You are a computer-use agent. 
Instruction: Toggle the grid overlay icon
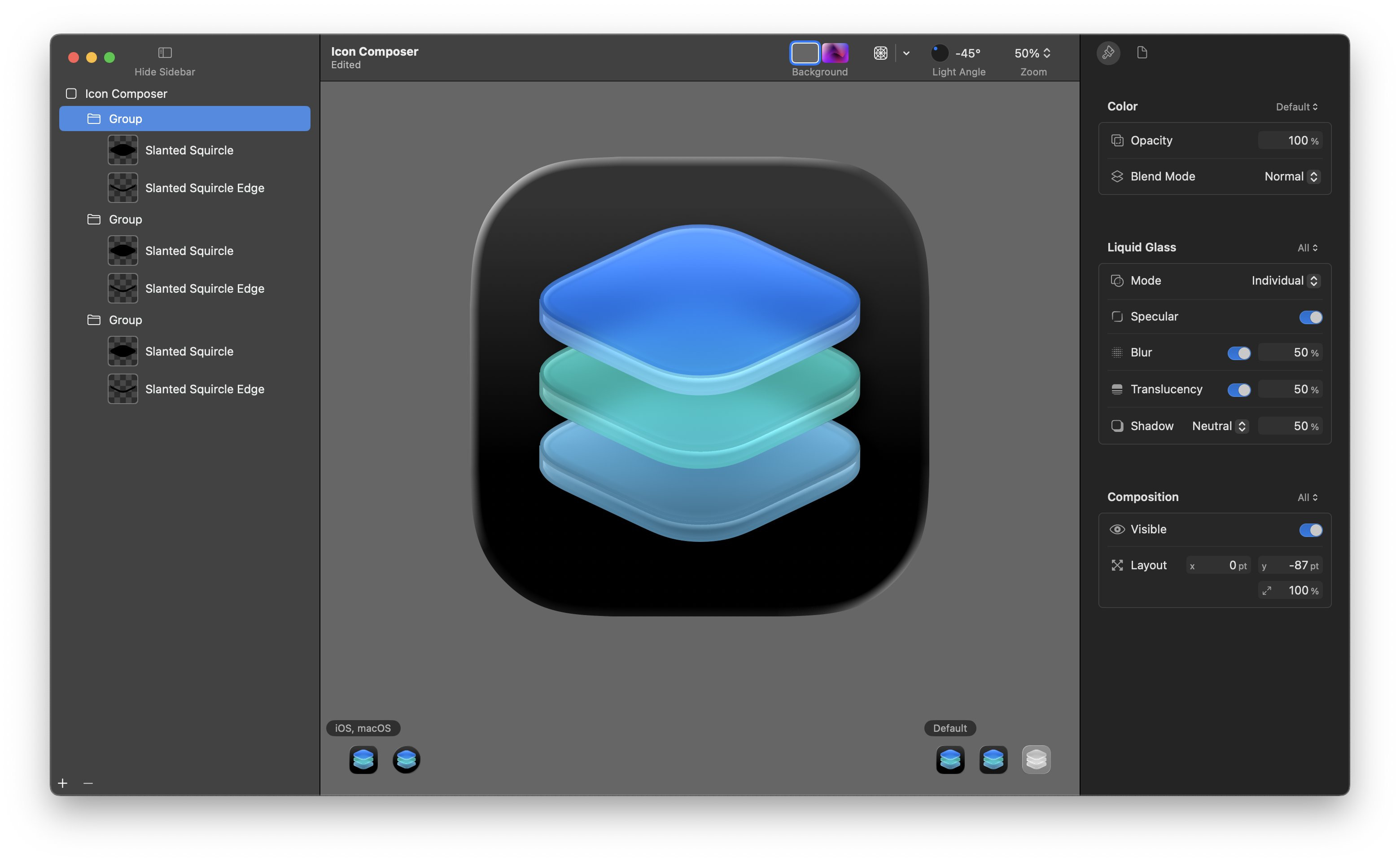pos(880,53)
